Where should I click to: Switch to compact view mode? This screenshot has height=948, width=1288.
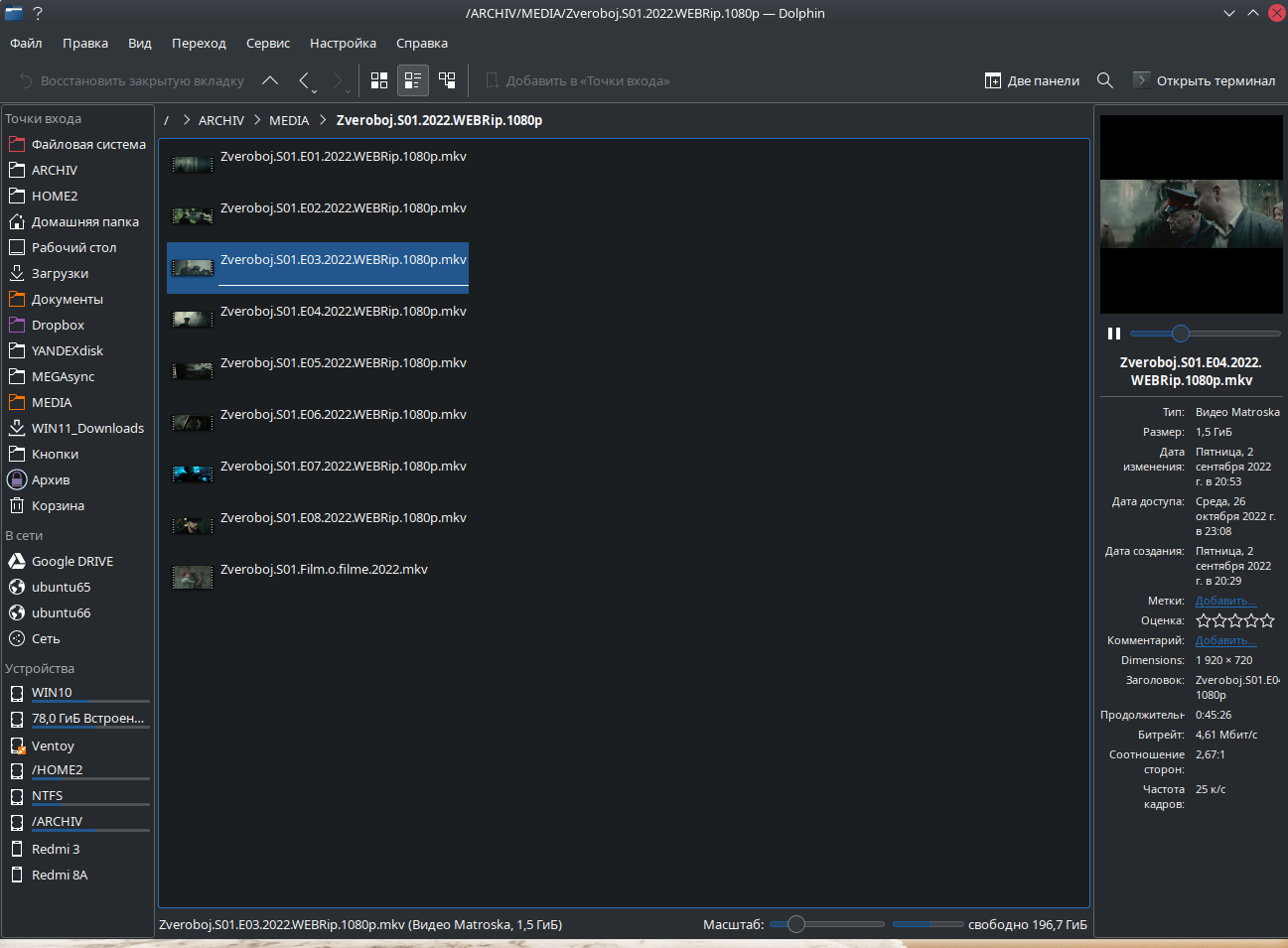click(413, 80)
